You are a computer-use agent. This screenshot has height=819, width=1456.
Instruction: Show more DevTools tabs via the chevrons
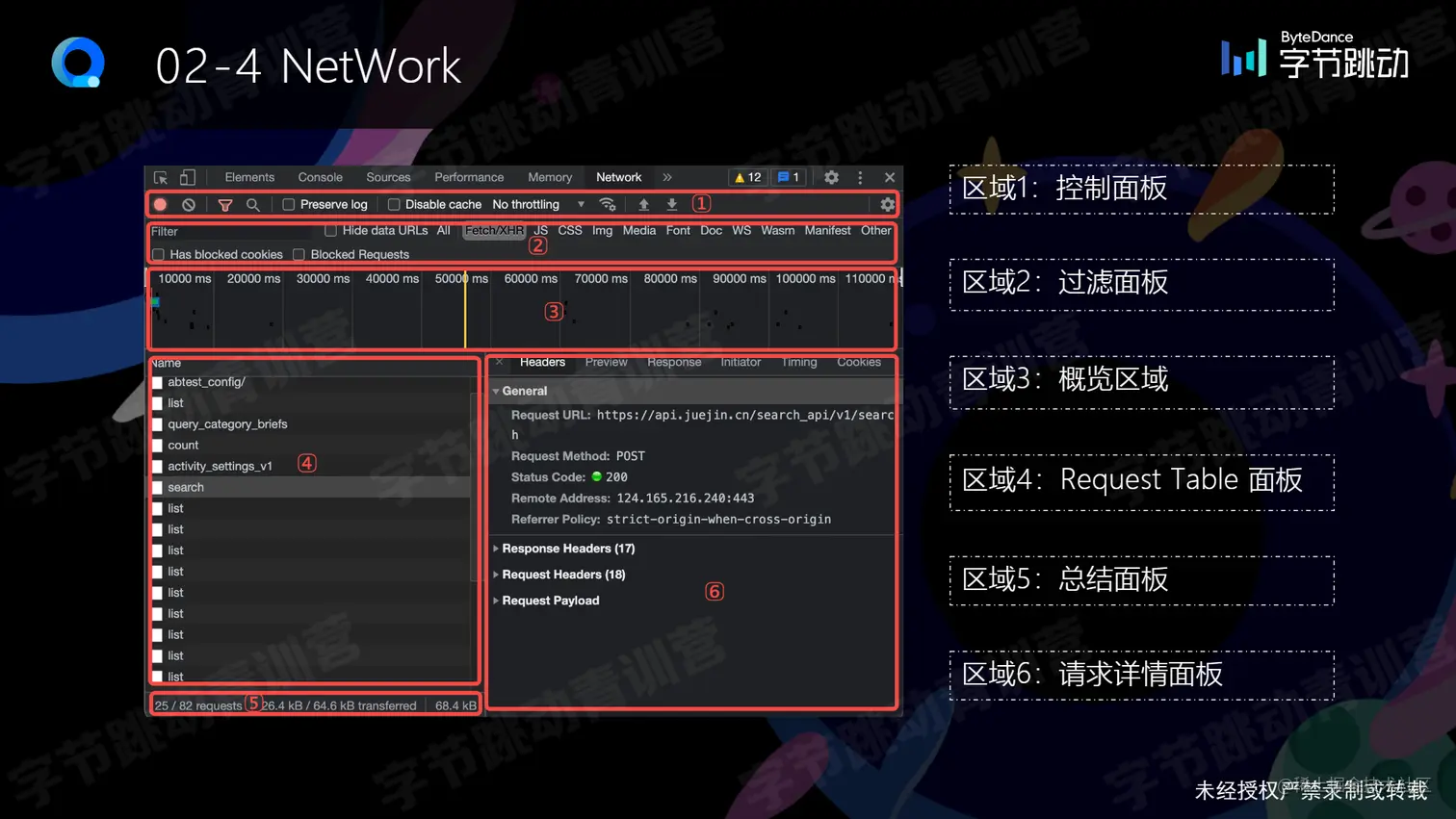667,177
